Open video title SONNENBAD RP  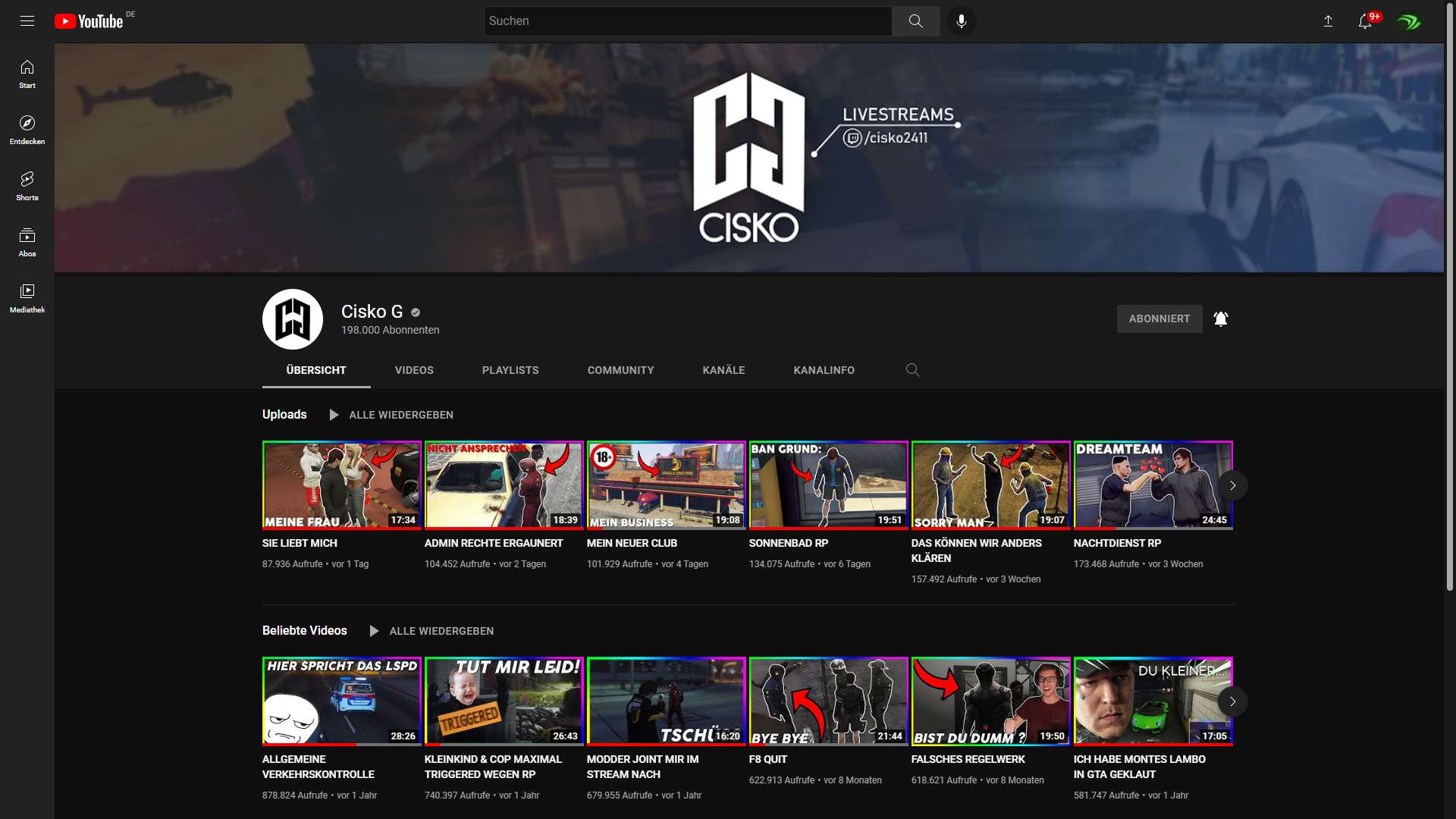788,543
